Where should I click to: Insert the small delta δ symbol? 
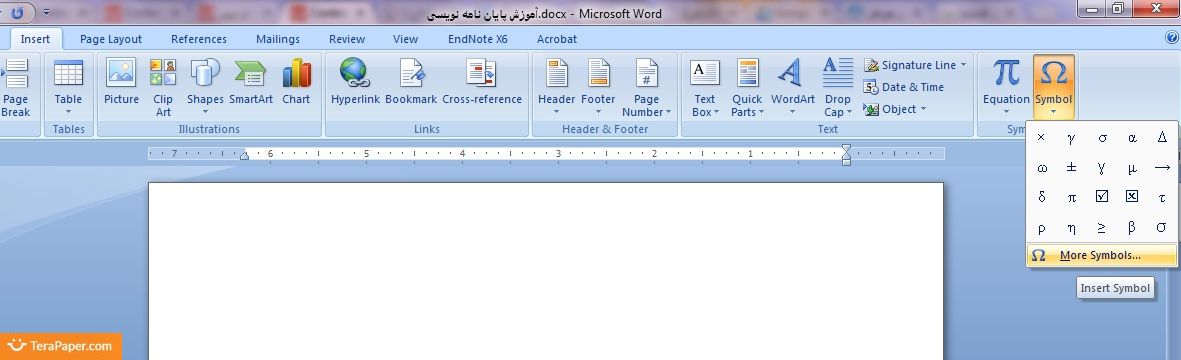coord(1041,197)
